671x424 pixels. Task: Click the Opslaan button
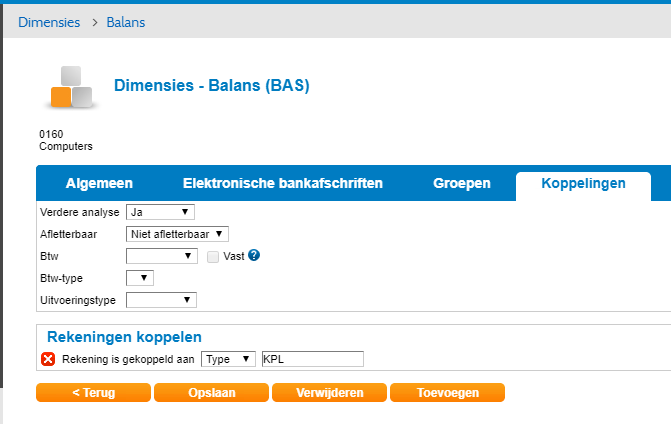(211, 392)
